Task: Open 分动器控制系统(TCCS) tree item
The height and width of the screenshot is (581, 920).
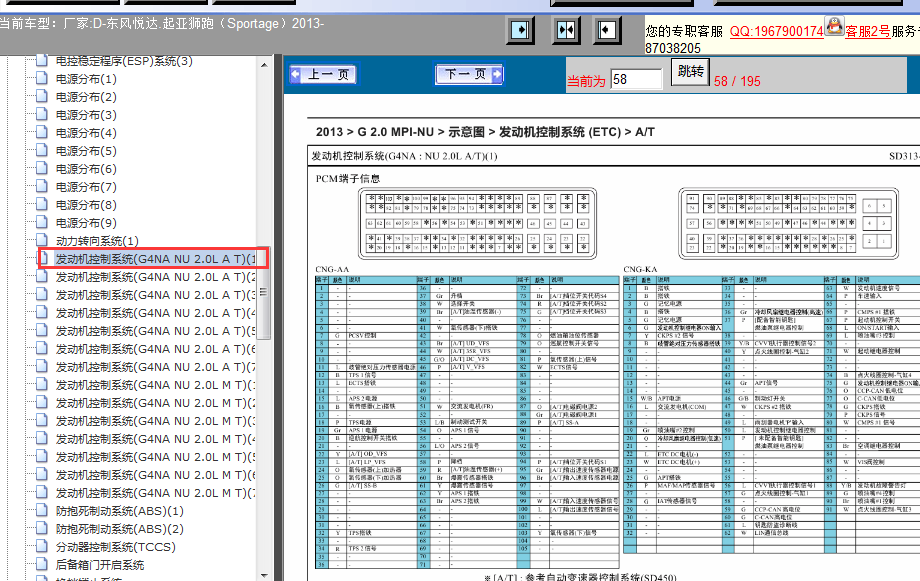Action: (116, 547)
